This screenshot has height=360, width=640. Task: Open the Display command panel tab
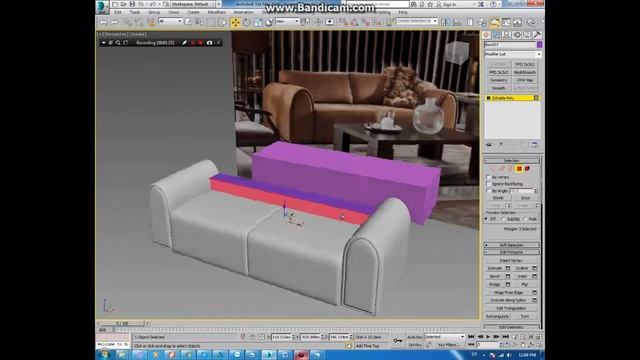point(527,35)
